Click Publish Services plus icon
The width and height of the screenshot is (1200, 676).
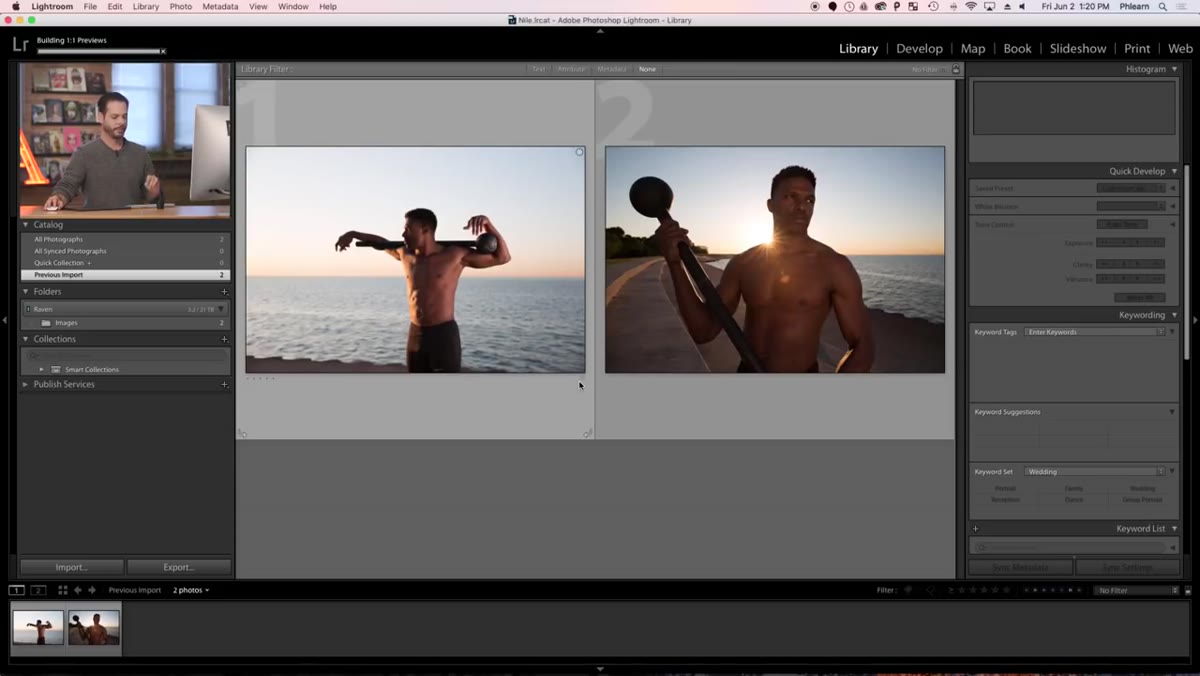[224, 384]
